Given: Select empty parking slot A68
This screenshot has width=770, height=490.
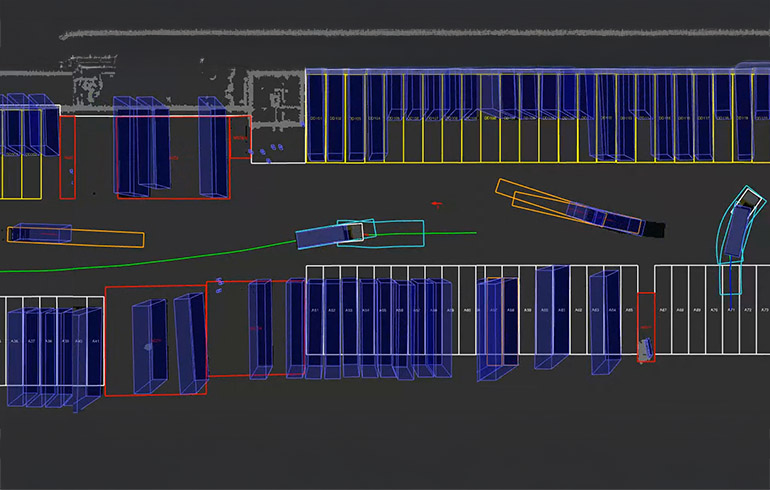Looking at the screenshot, I should coord(680,310).
